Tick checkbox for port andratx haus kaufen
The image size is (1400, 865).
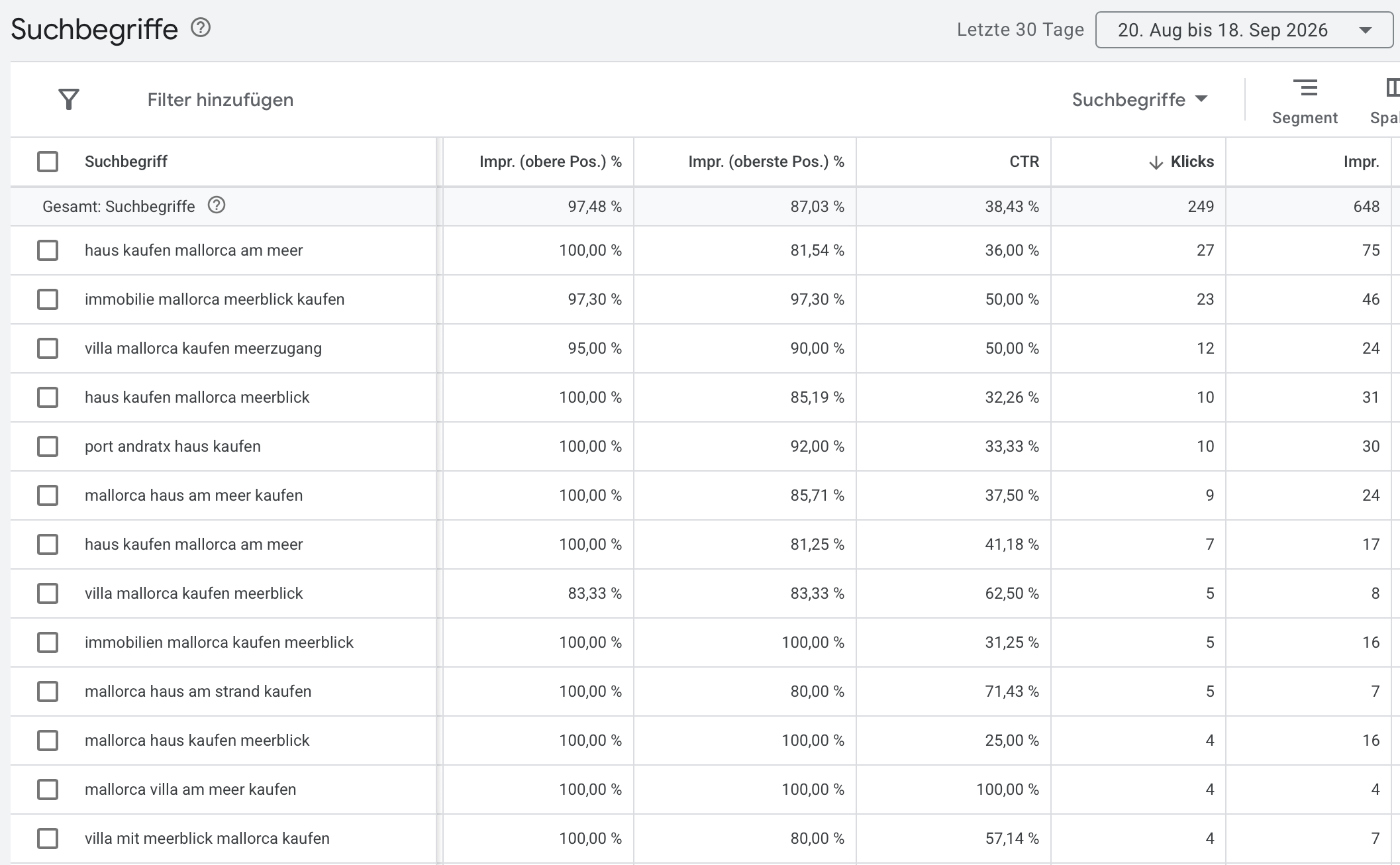pyautogui.click(x=48, y=446)
